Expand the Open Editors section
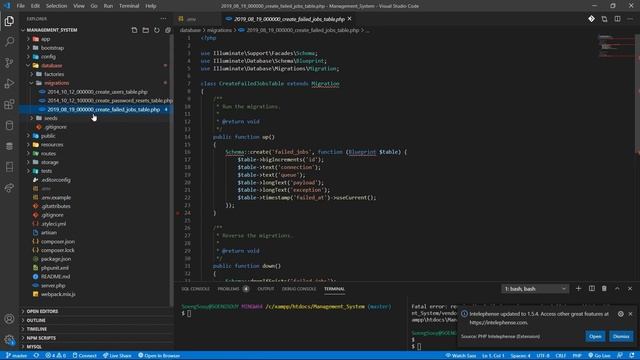The image size is (640, 360). [42, 311]
